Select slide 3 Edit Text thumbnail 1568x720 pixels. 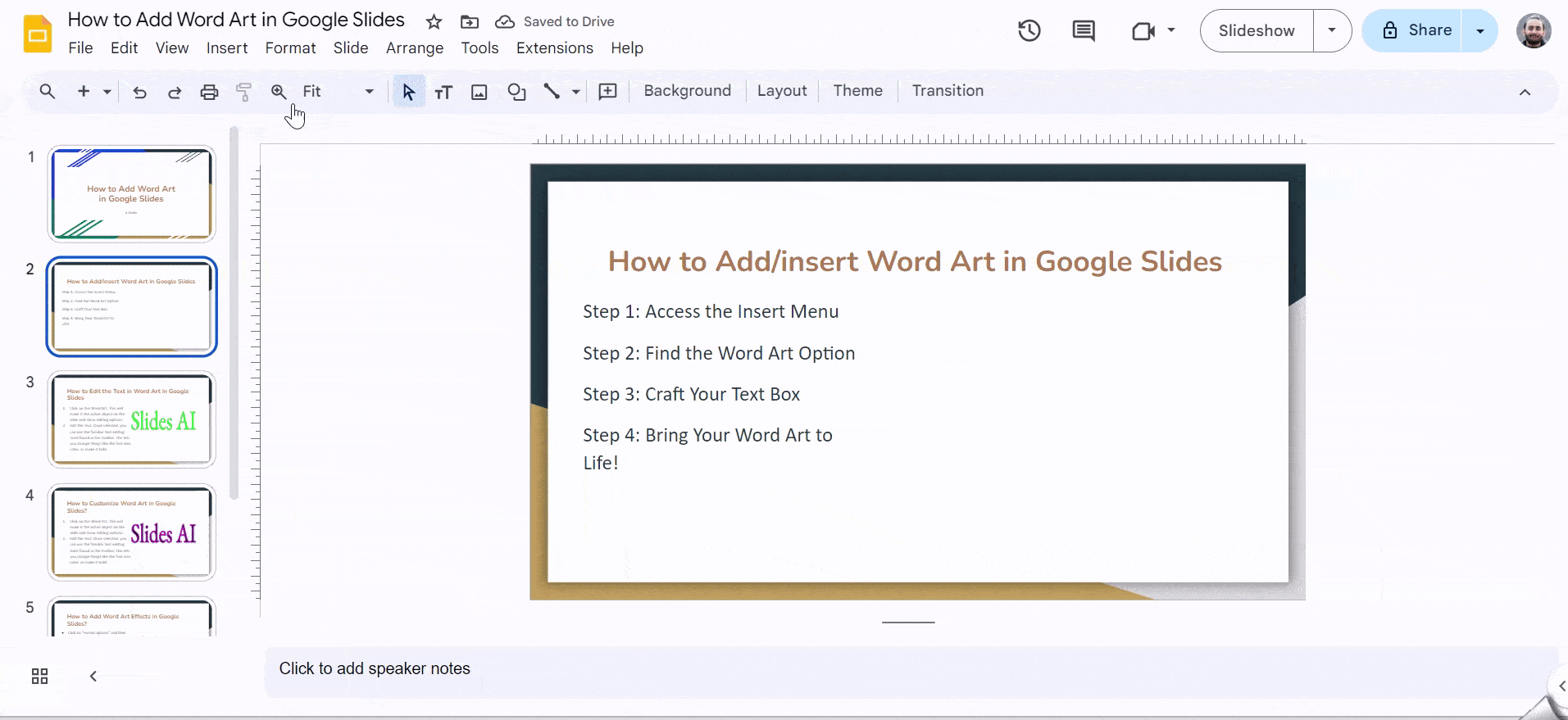132,419
